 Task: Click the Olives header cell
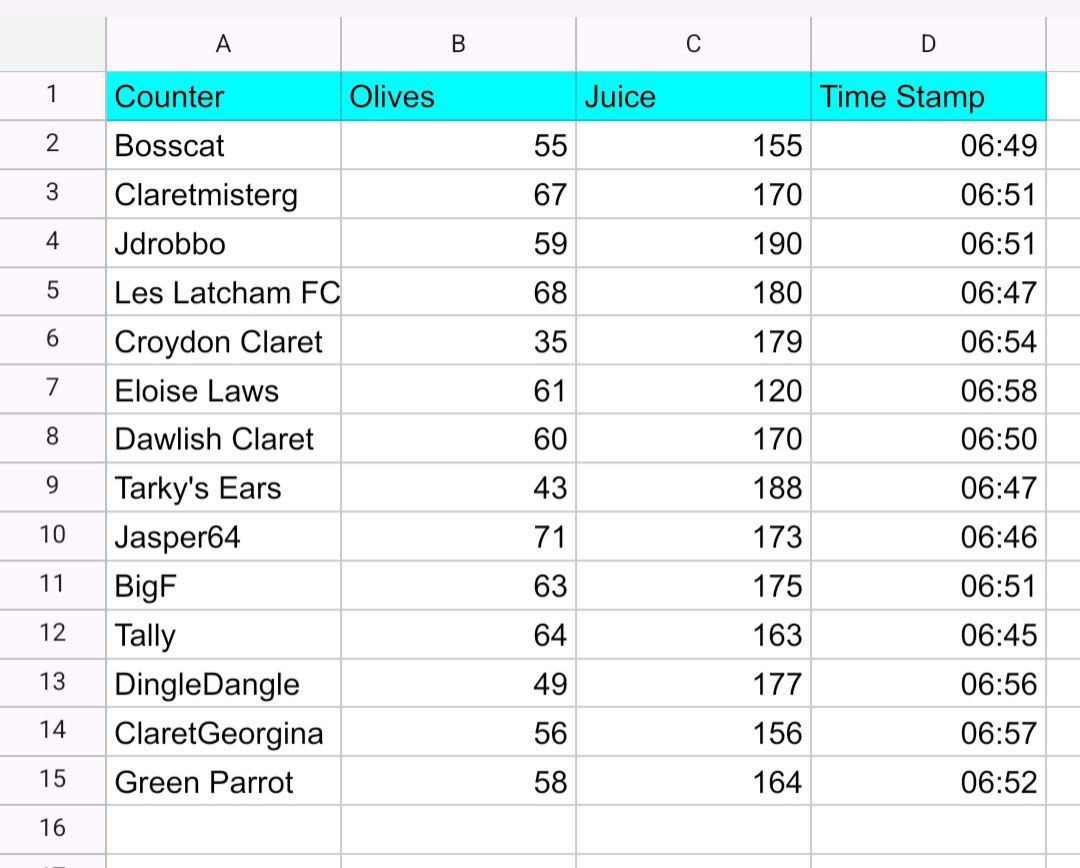pos(458,97)
